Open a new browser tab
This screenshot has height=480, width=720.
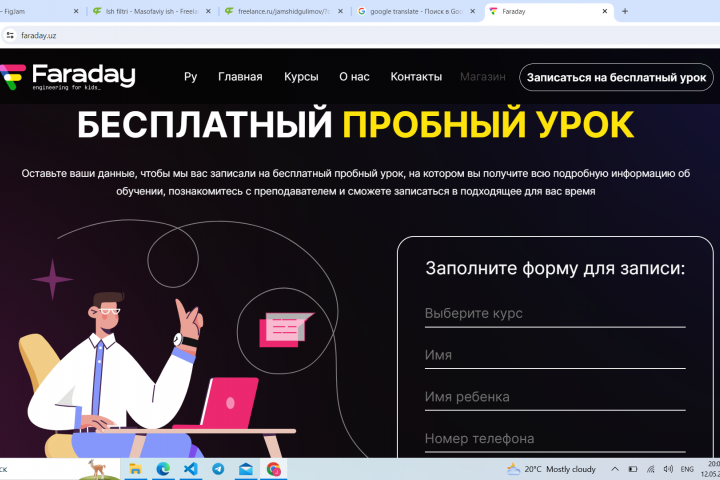coord(625,11)
